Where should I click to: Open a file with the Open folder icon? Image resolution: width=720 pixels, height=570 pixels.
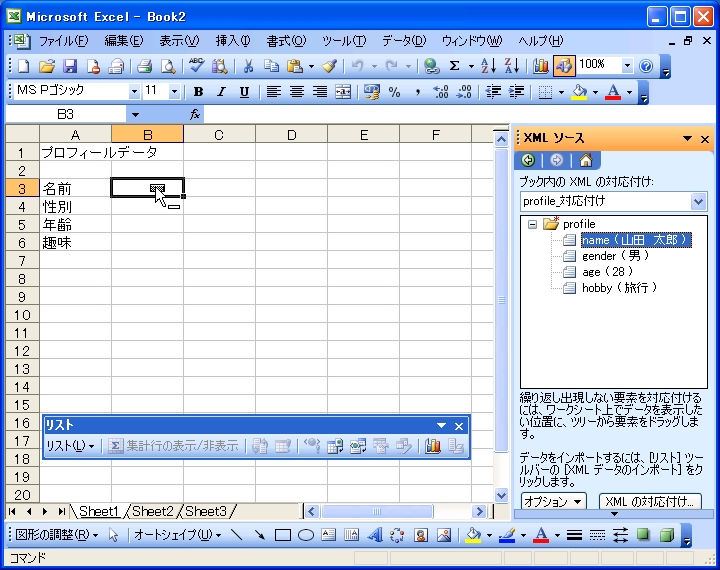pos(46,67)
